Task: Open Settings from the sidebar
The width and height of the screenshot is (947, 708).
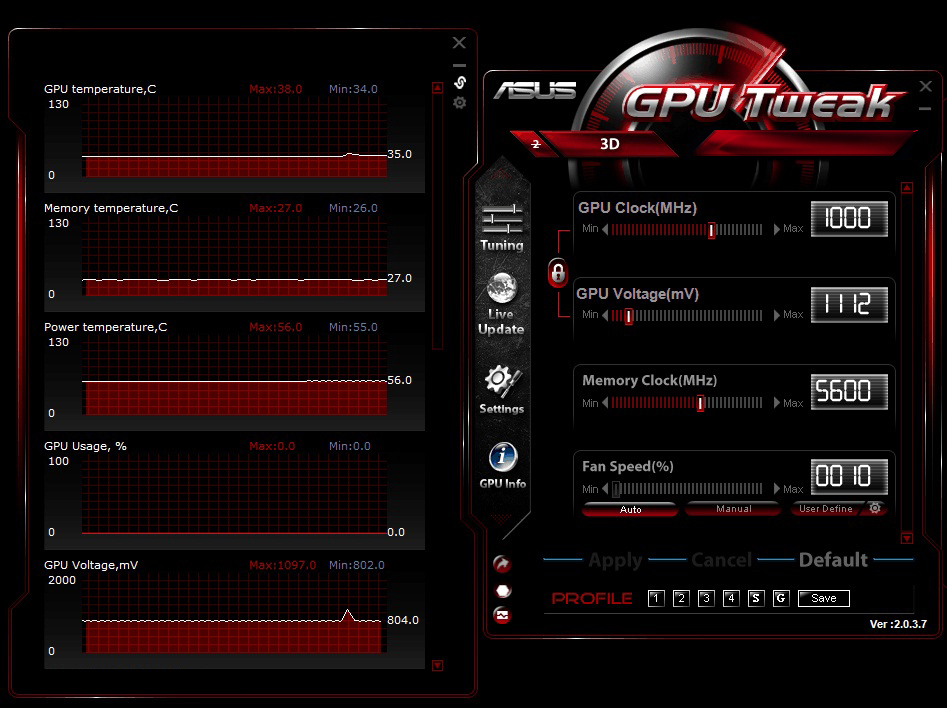Action: (502, 390)
